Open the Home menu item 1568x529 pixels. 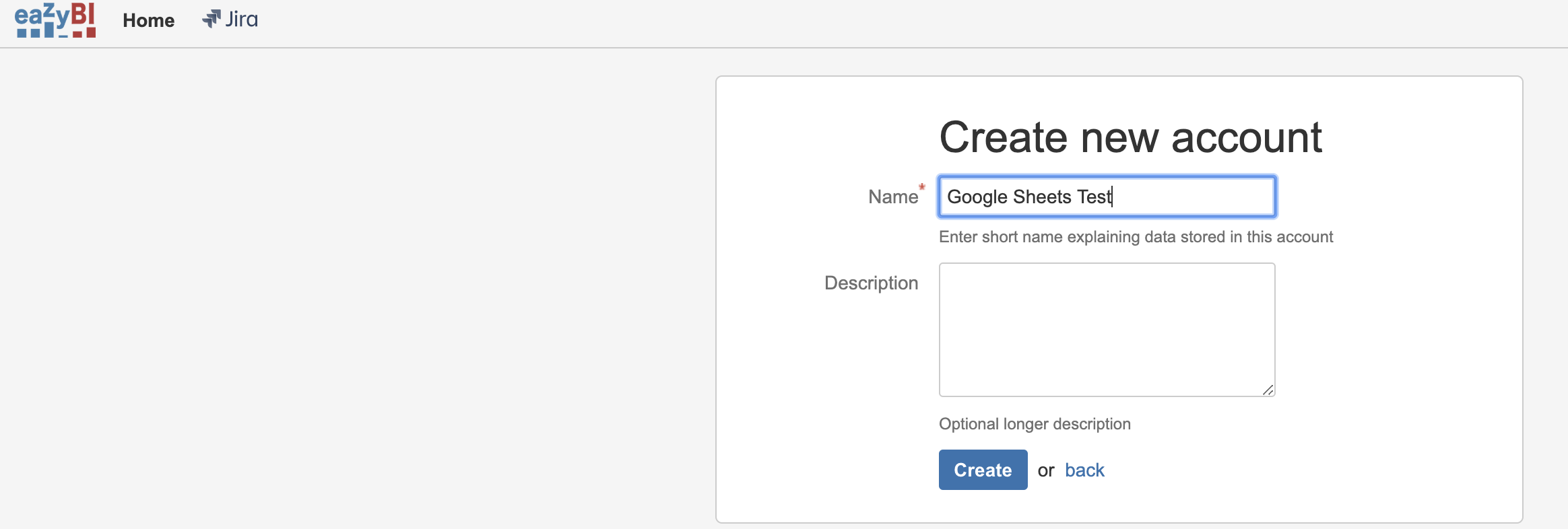point(148,20)
